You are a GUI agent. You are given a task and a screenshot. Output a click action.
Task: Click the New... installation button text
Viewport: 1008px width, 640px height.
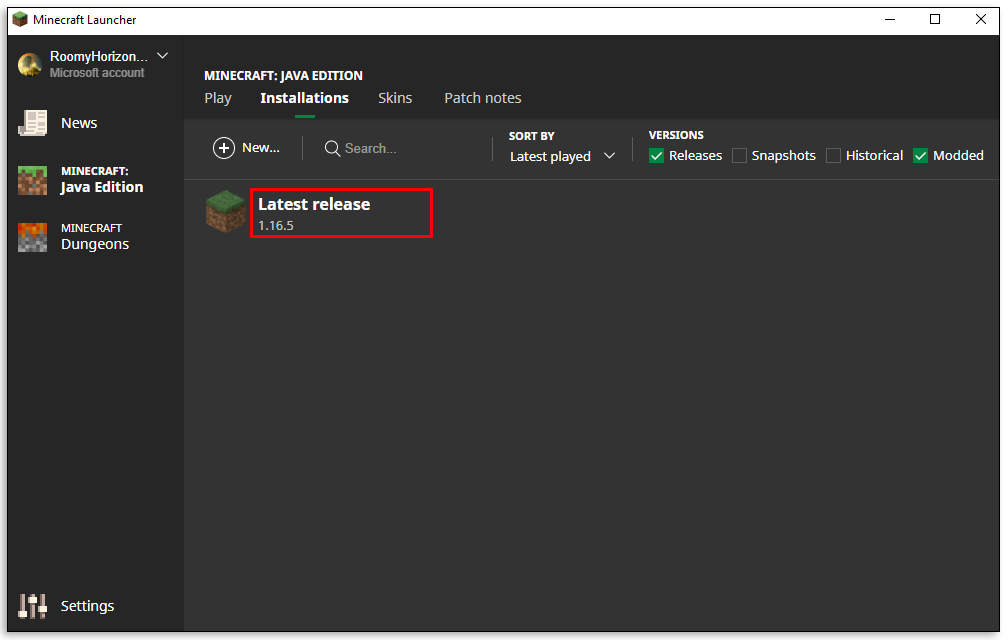(260, 148)
